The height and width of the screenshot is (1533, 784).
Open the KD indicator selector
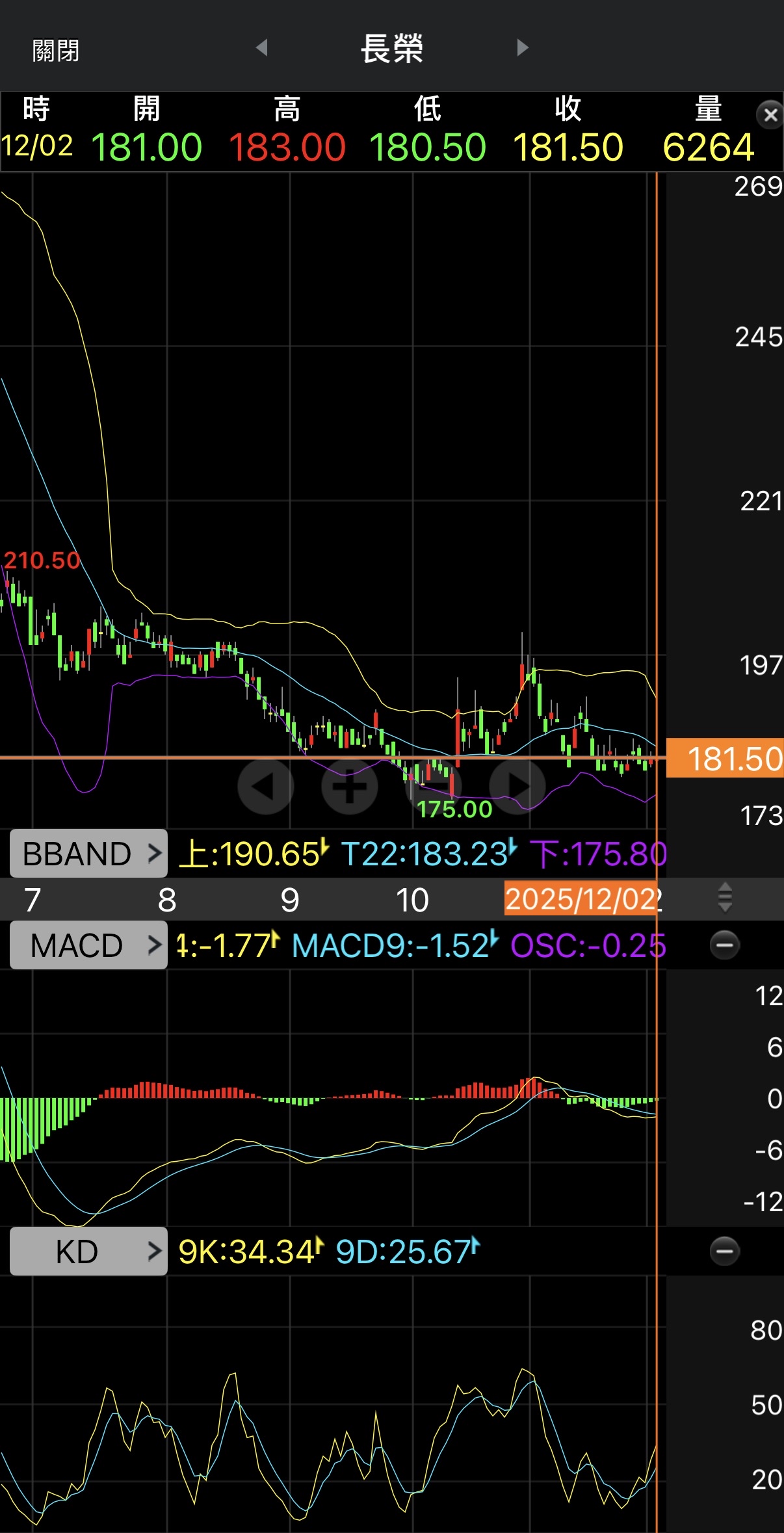(x=88, y=1251)
